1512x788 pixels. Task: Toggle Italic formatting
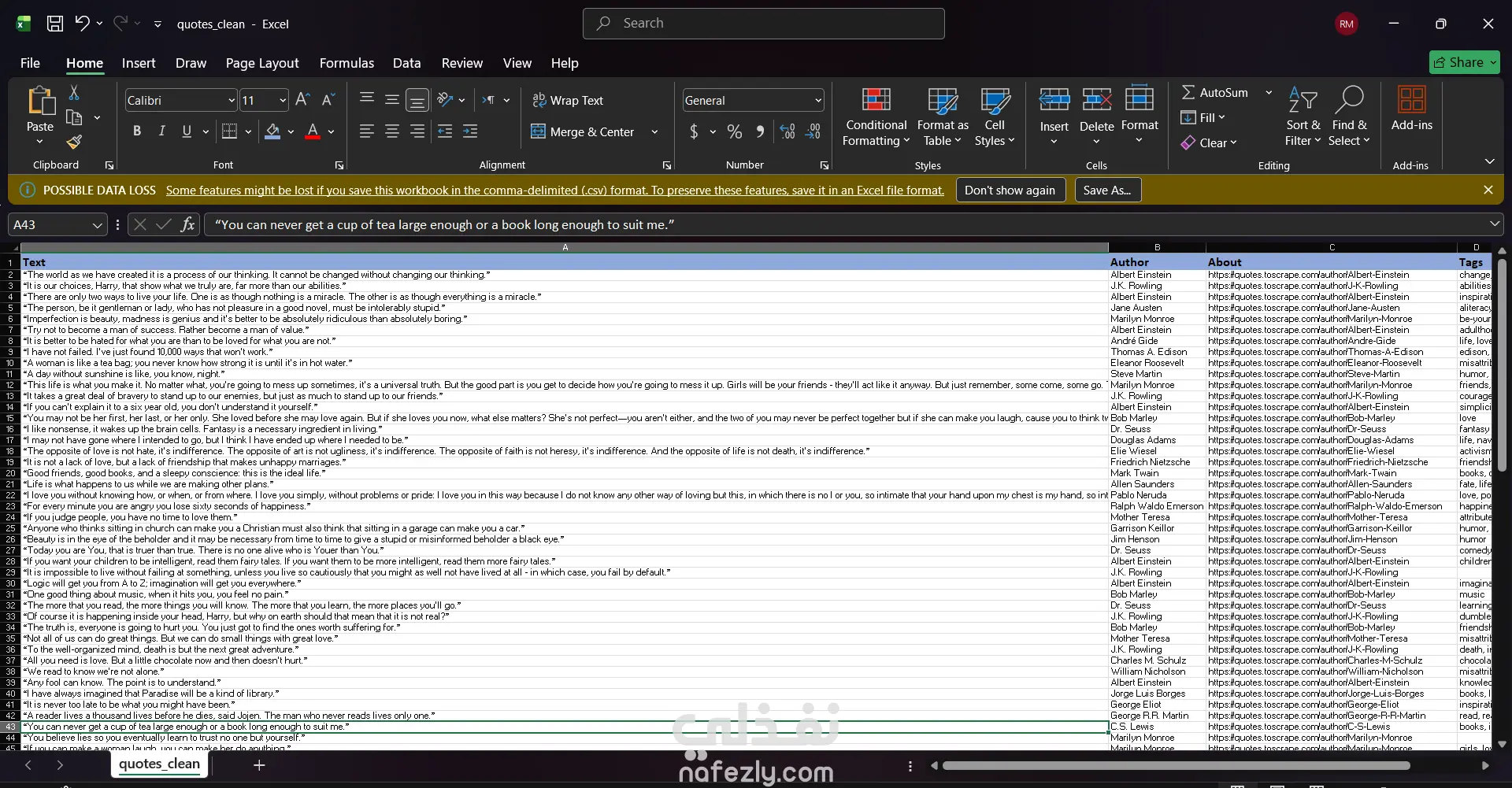[162, 131]
